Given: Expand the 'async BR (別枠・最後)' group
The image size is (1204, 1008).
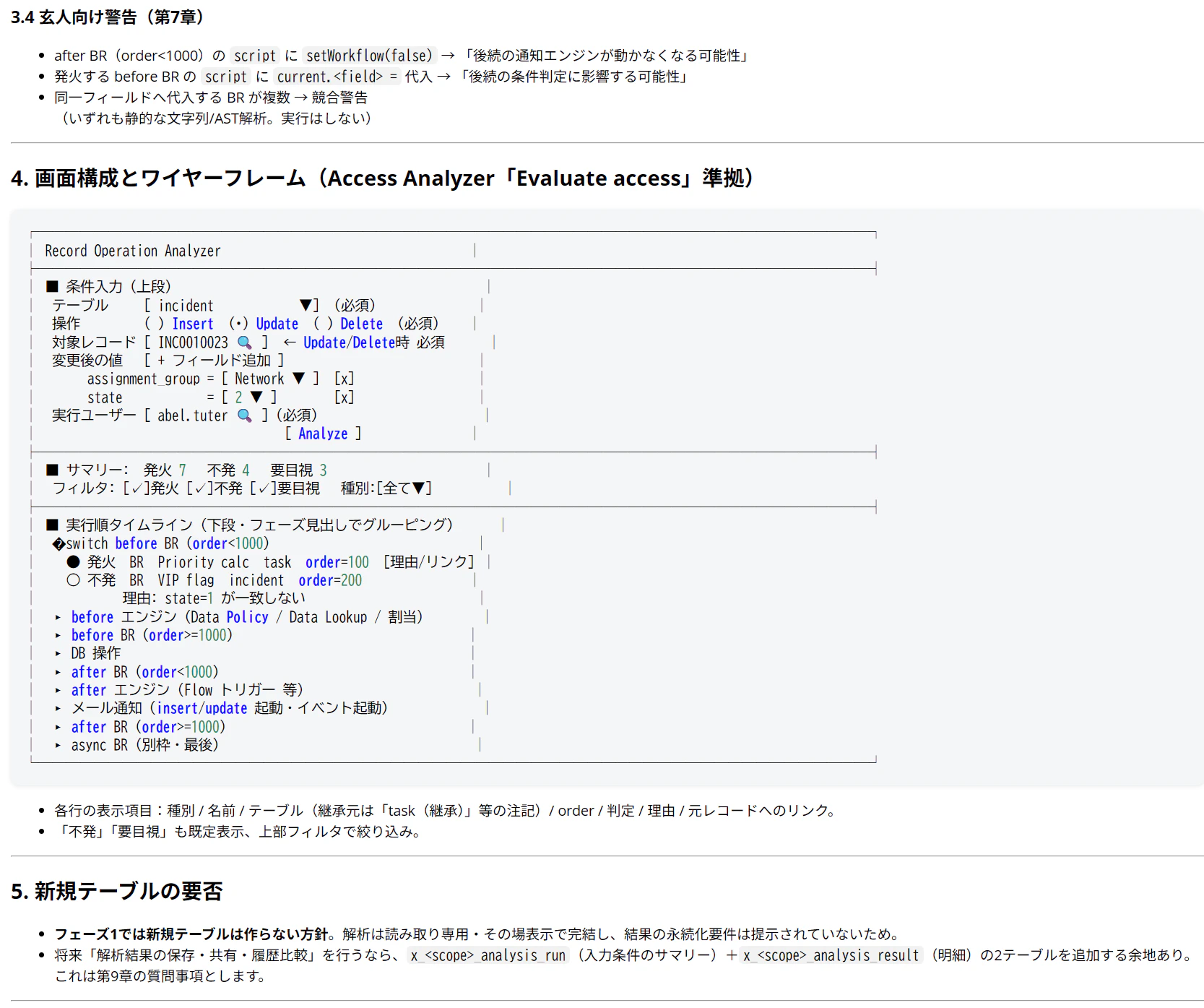Looking at the screenshot, I should pos(59,745).
